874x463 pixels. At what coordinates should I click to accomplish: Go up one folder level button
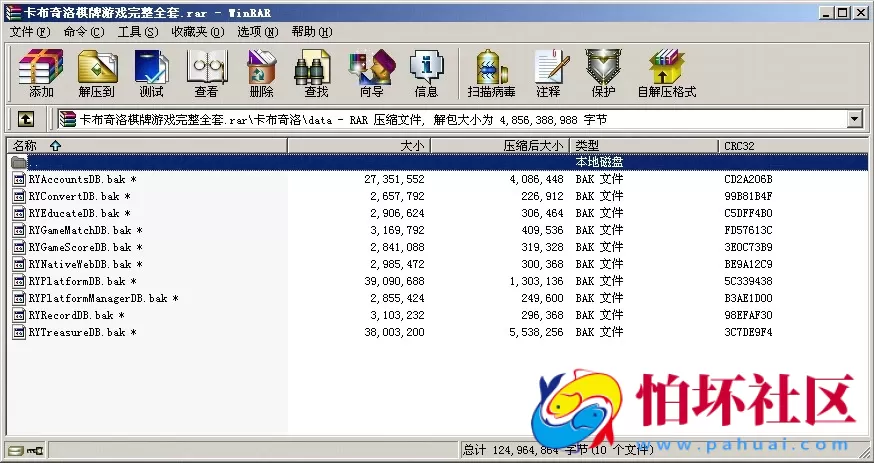coord(26,119)
